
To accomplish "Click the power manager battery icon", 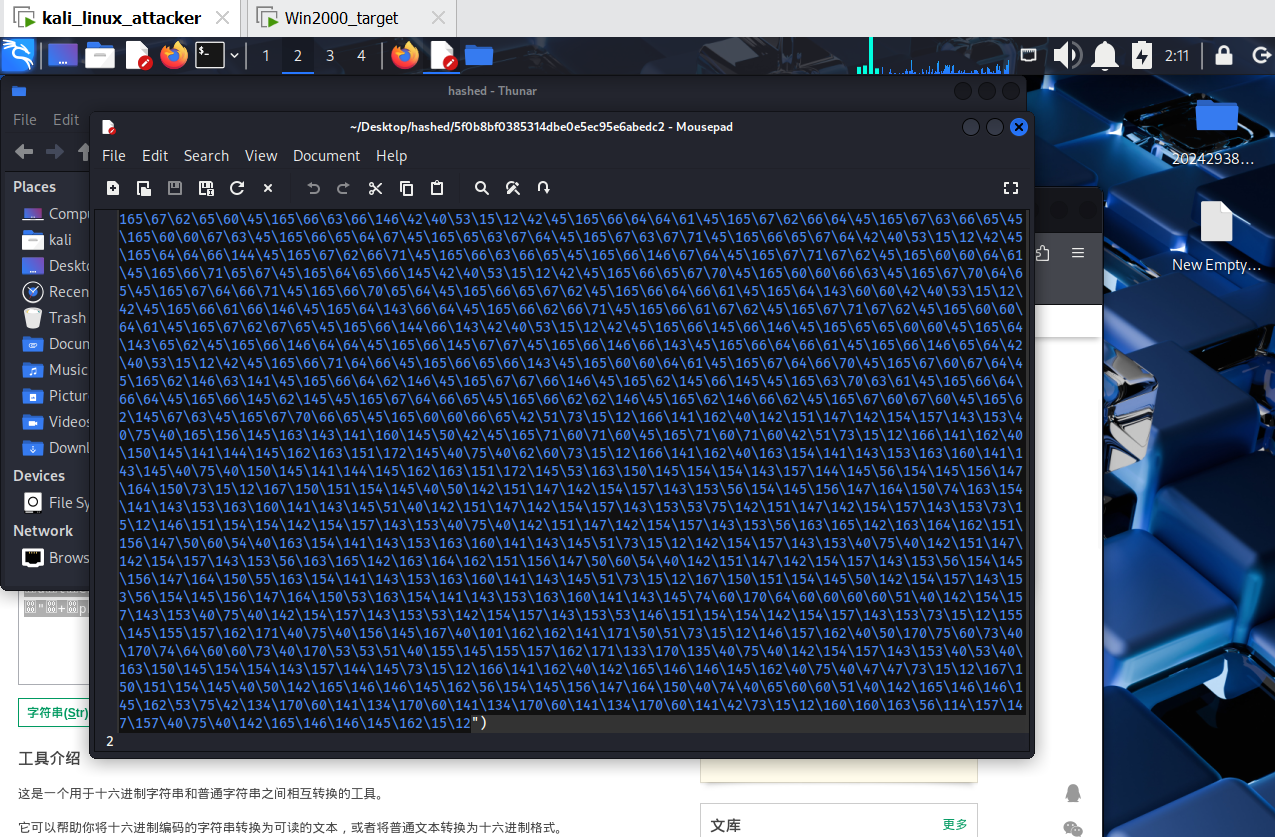I will [1142, 55].
